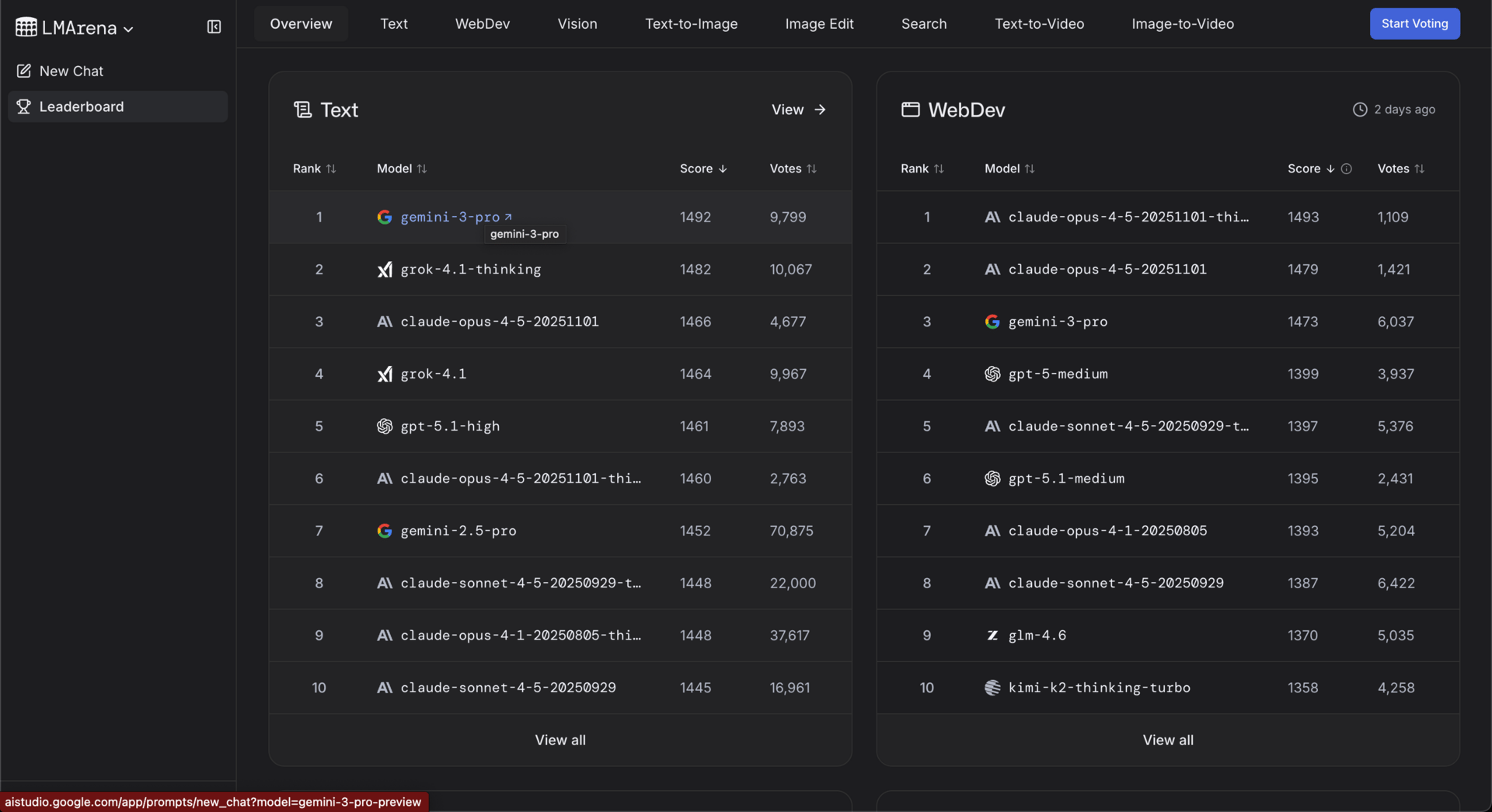Click the xAI icon beside grok-4.1-thinking
Viewport: 1492px width, 812px height.
click(x=385, y=270)
